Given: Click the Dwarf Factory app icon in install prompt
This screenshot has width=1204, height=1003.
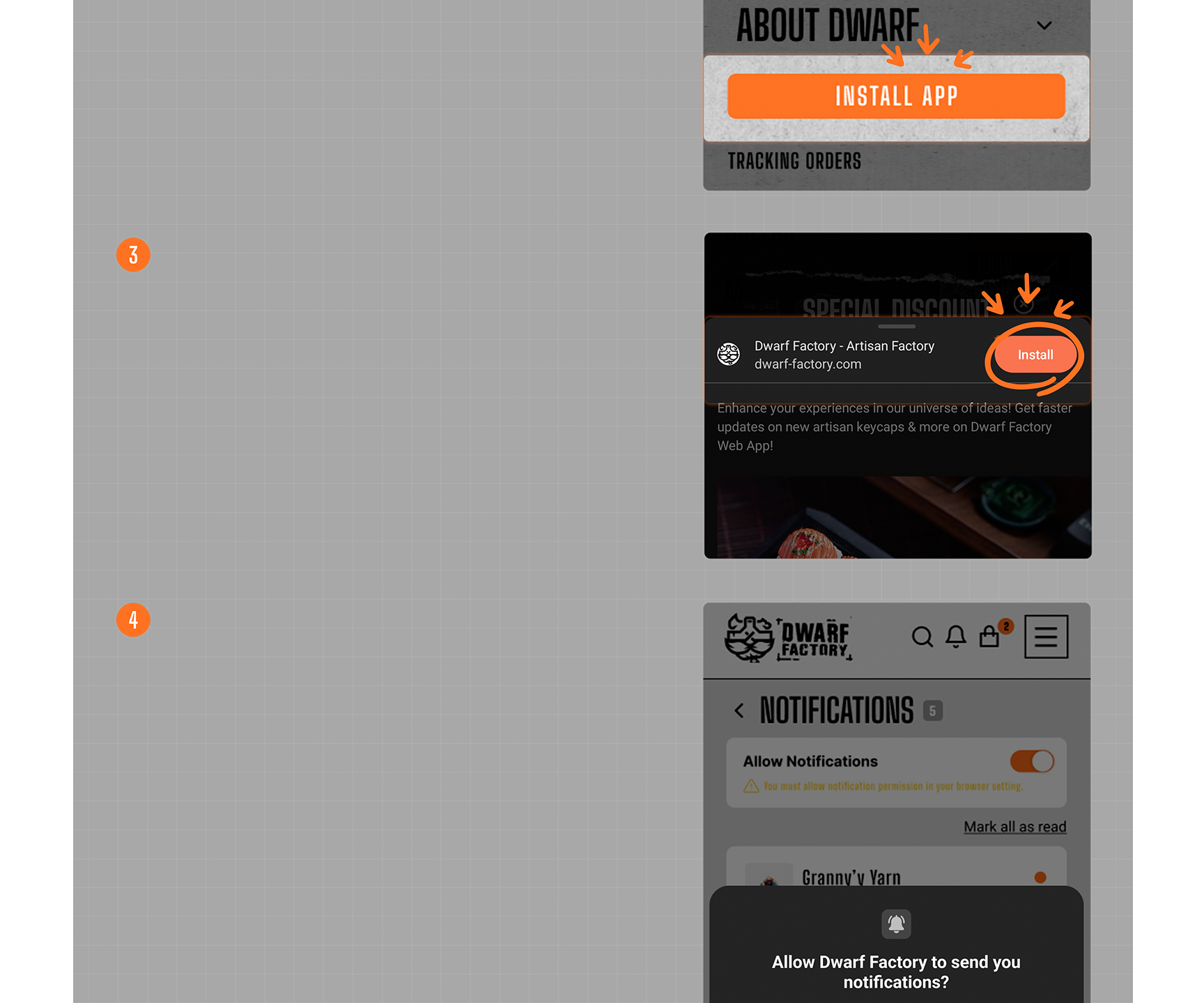Looking at the screenshot, I should 729,355.
